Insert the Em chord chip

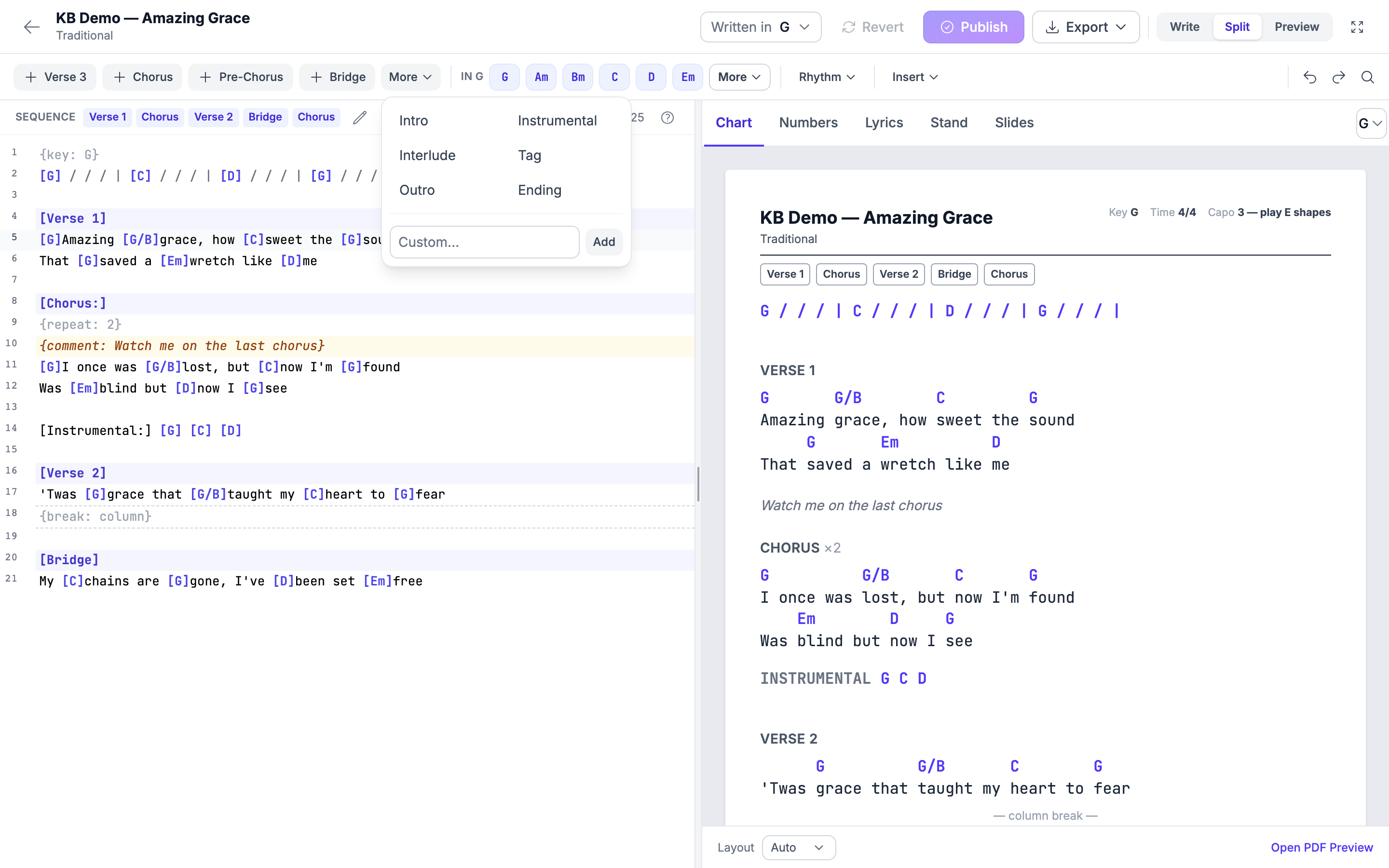tap(688, 77)
